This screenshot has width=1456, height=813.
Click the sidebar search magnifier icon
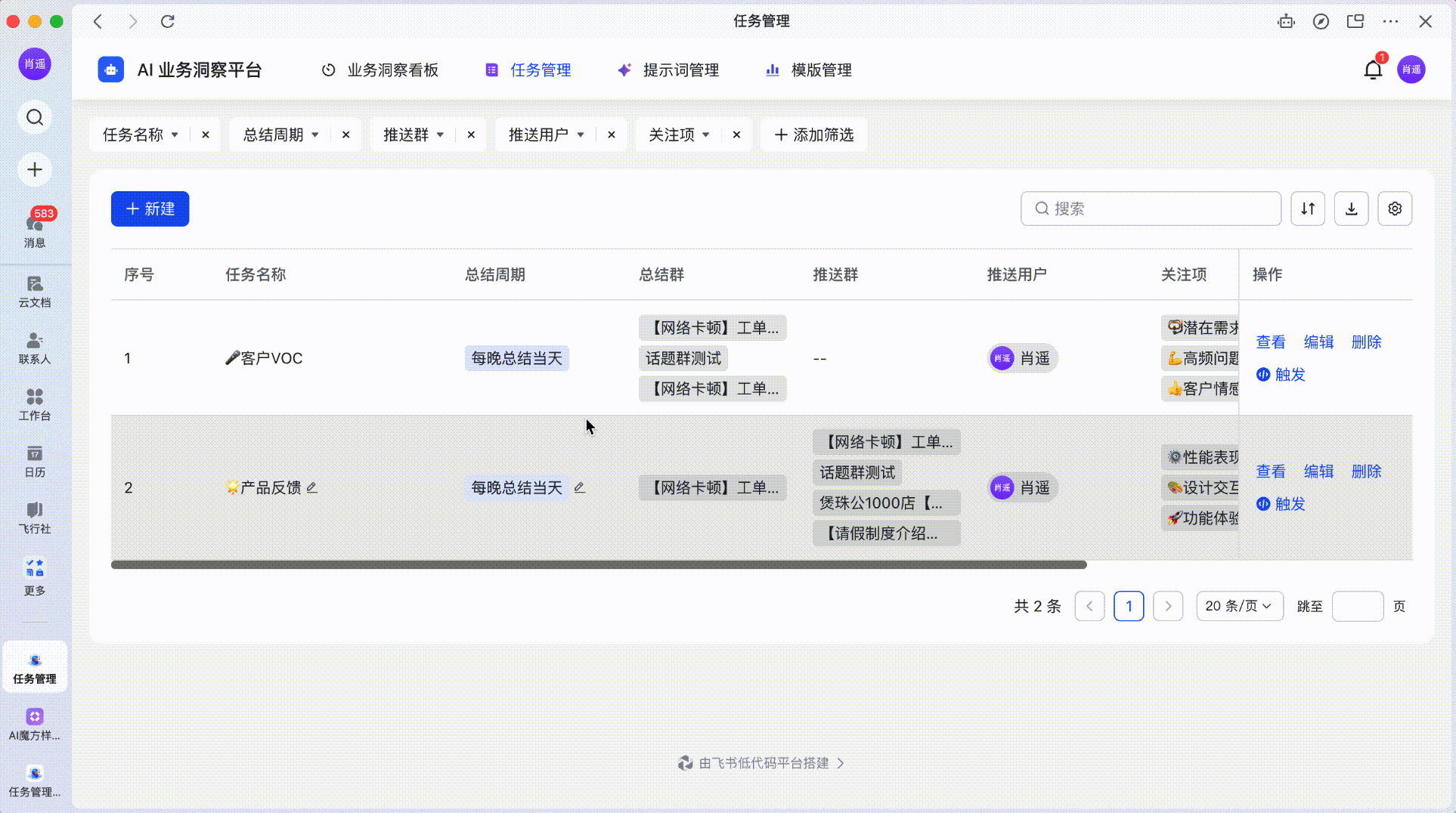click(x=35, y=117)
